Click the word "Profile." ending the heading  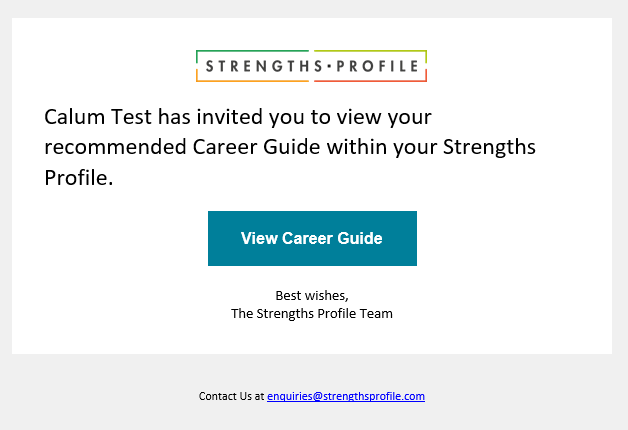(79, 178)
